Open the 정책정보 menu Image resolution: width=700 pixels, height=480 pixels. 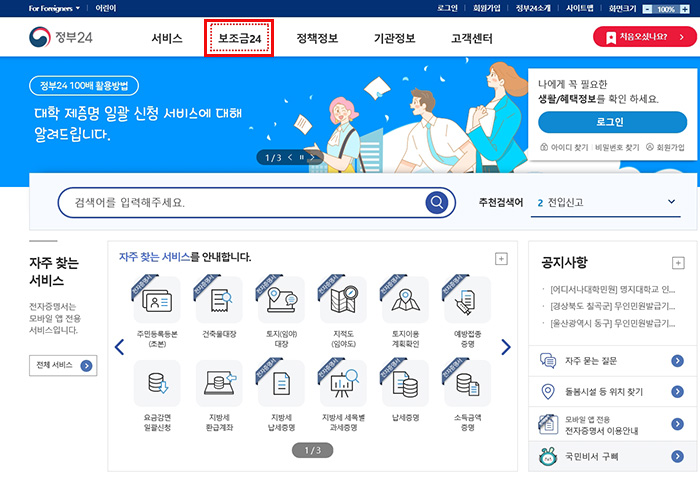[317, 38]
